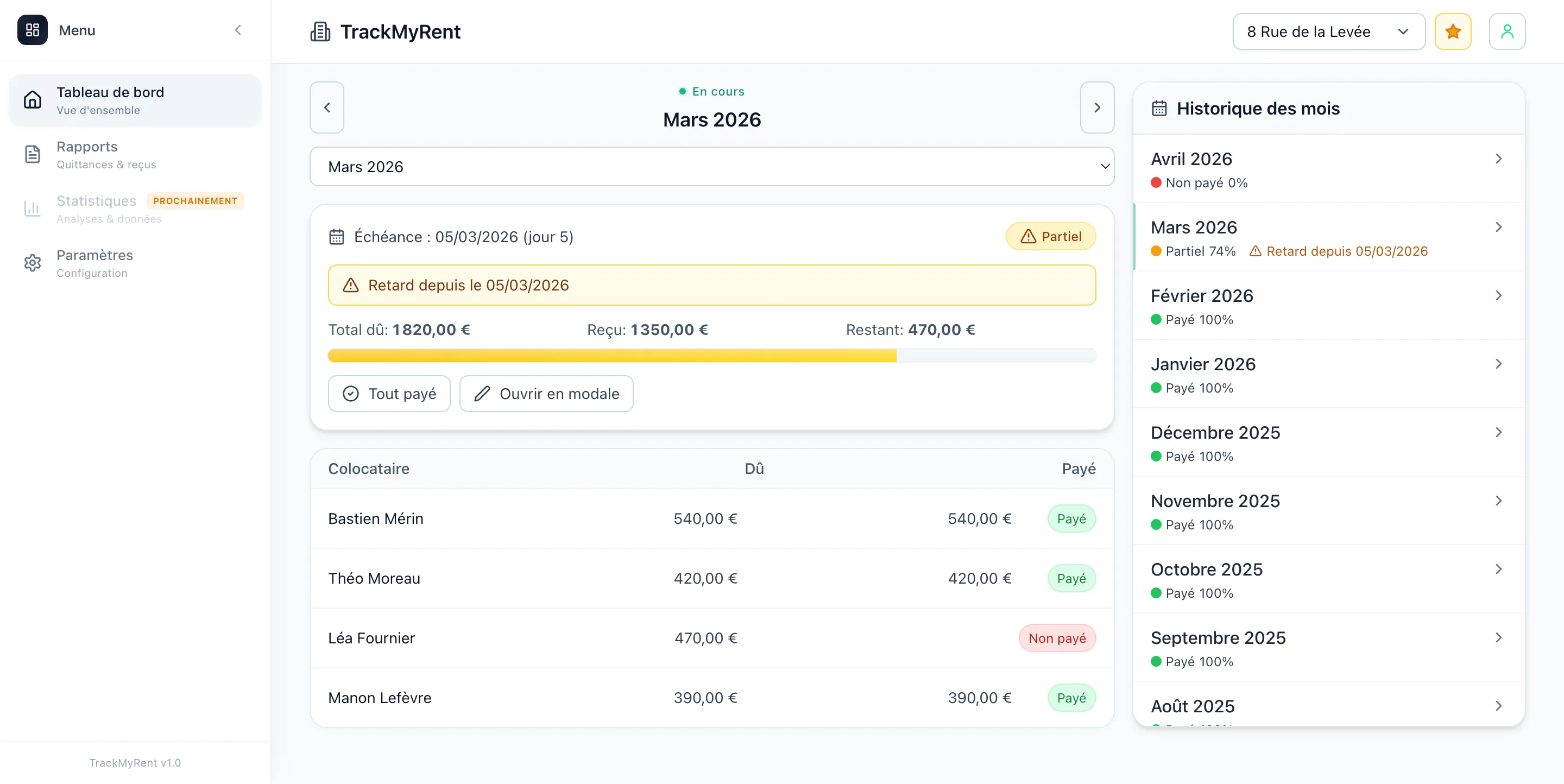1564x784 pixels.
Task: Go to previous month with left arrow
Action: click(326, 108)
